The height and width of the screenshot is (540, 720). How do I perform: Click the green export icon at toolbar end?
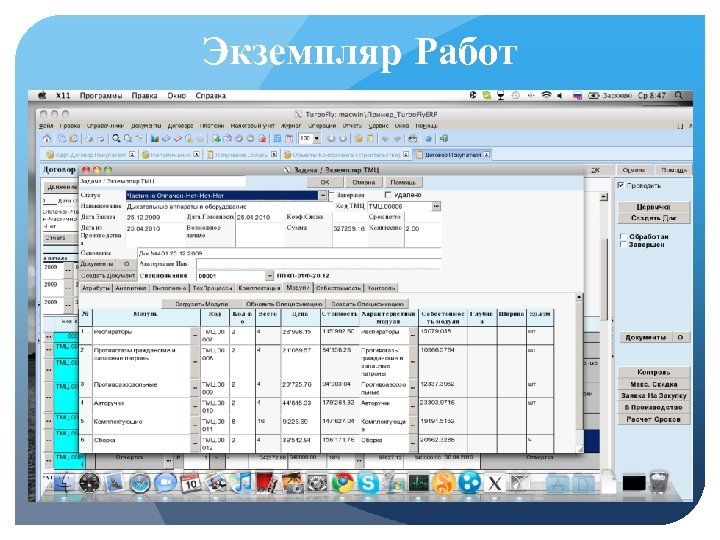point(444,138)
